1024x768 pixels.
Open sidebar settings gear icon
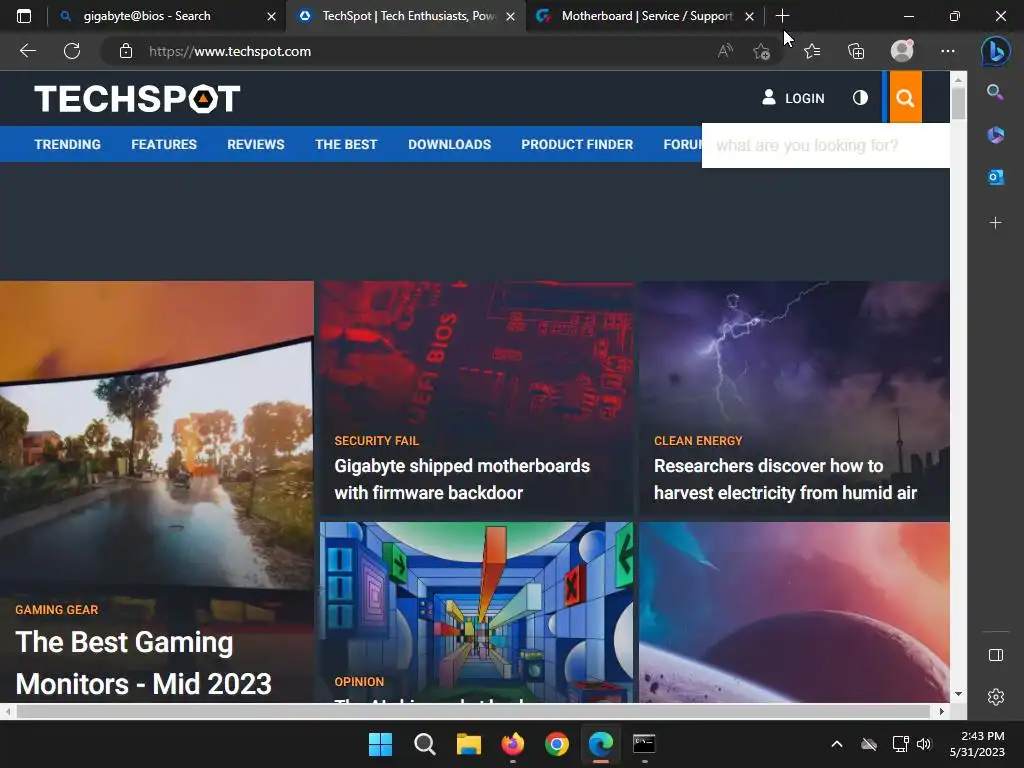(x=995, y=697)
